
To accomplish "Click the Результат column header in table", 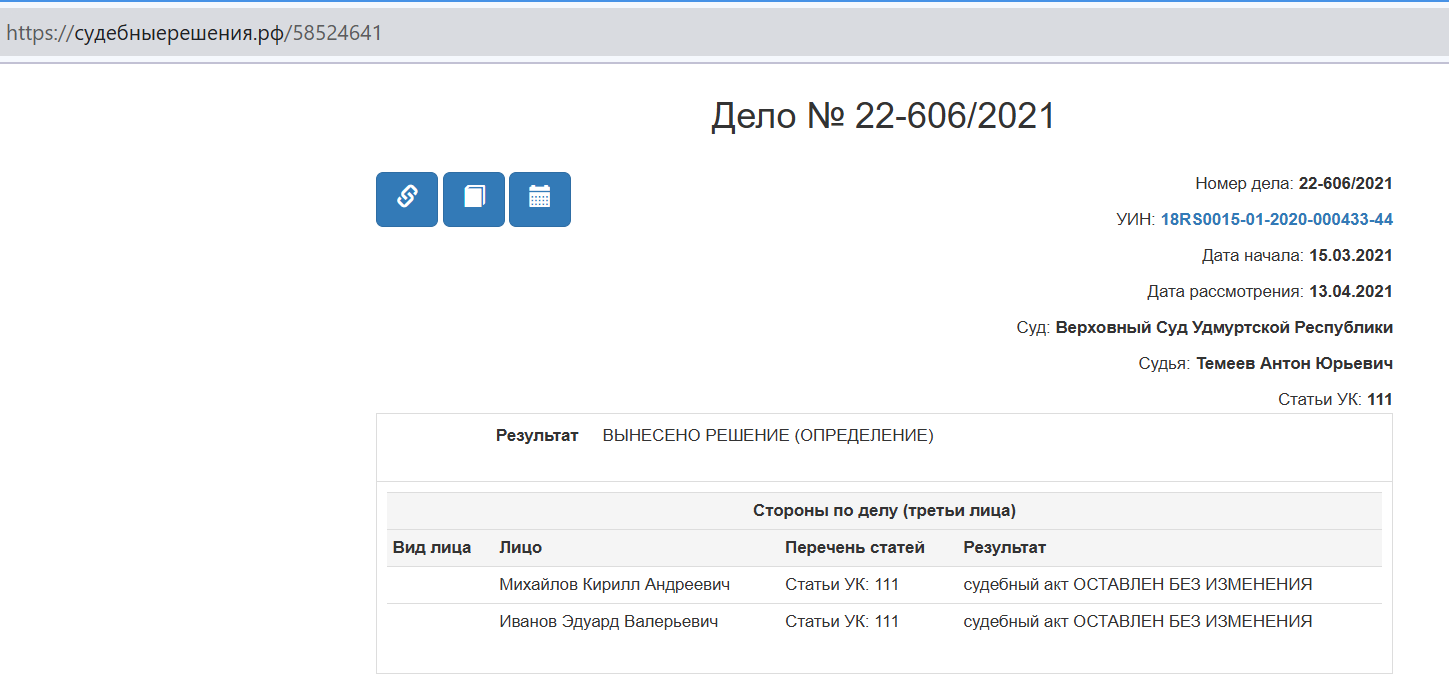I will (x=1005, y=548).
